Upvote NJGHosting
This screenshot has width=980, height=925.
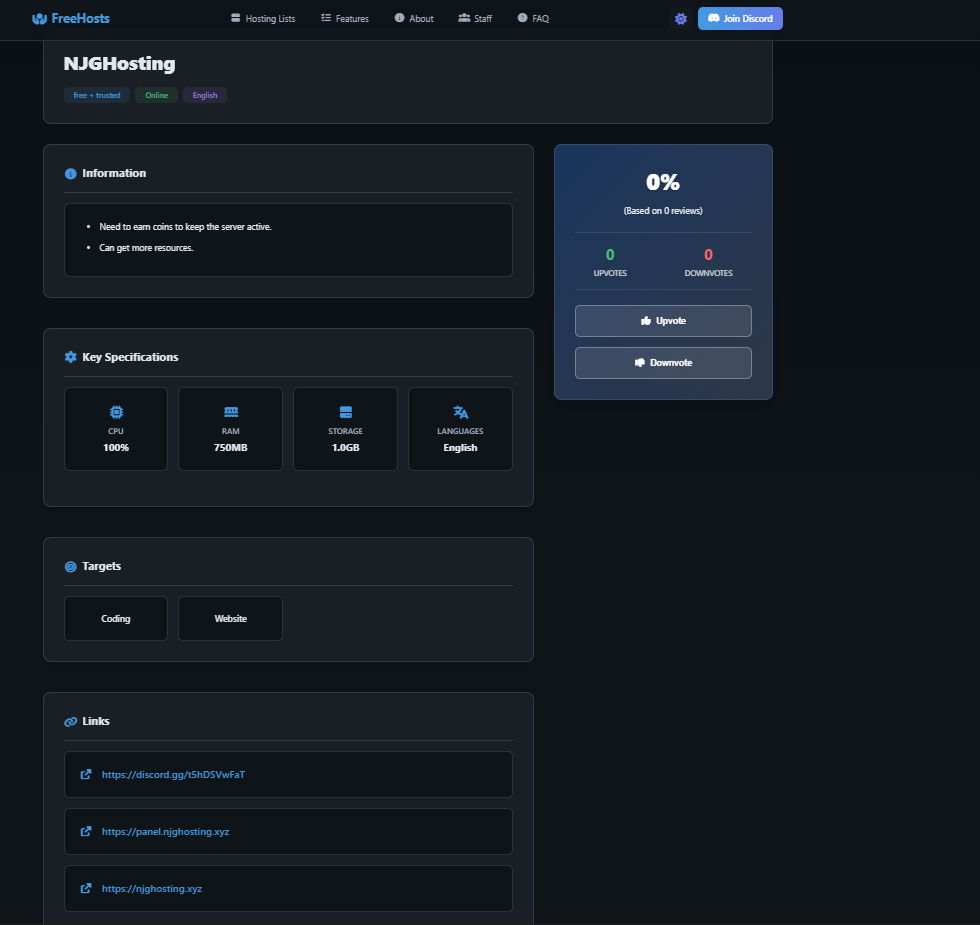click(x=663, y=321)
